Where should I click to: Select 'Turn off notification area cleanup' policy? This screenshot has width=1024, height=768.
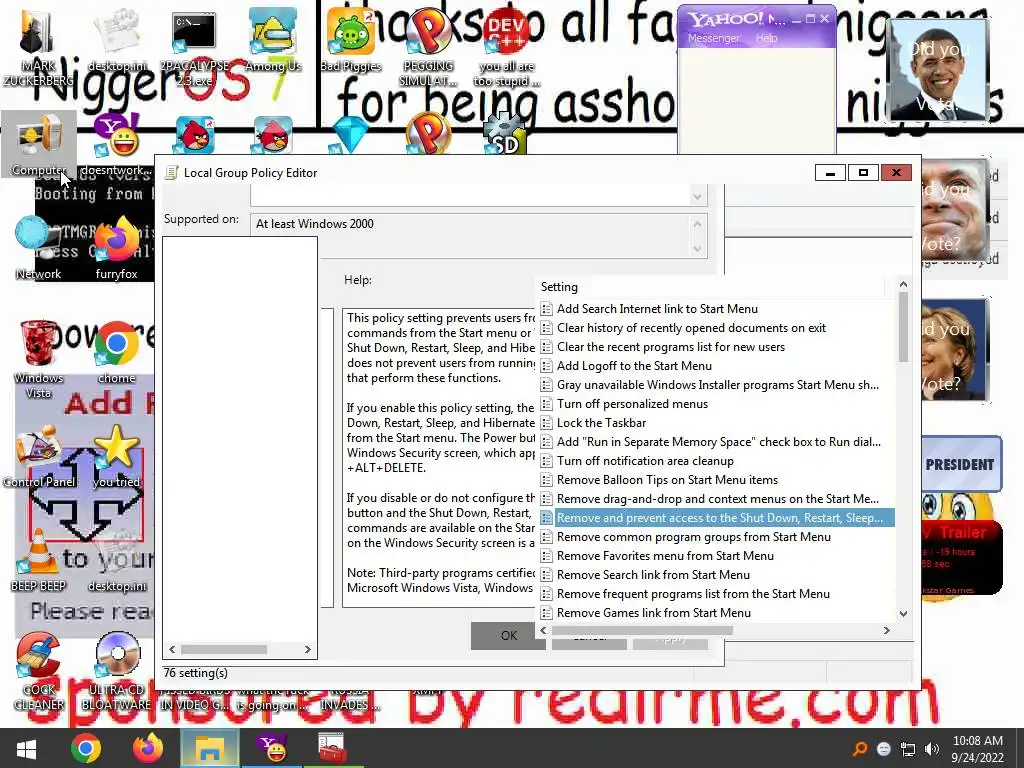645,461
